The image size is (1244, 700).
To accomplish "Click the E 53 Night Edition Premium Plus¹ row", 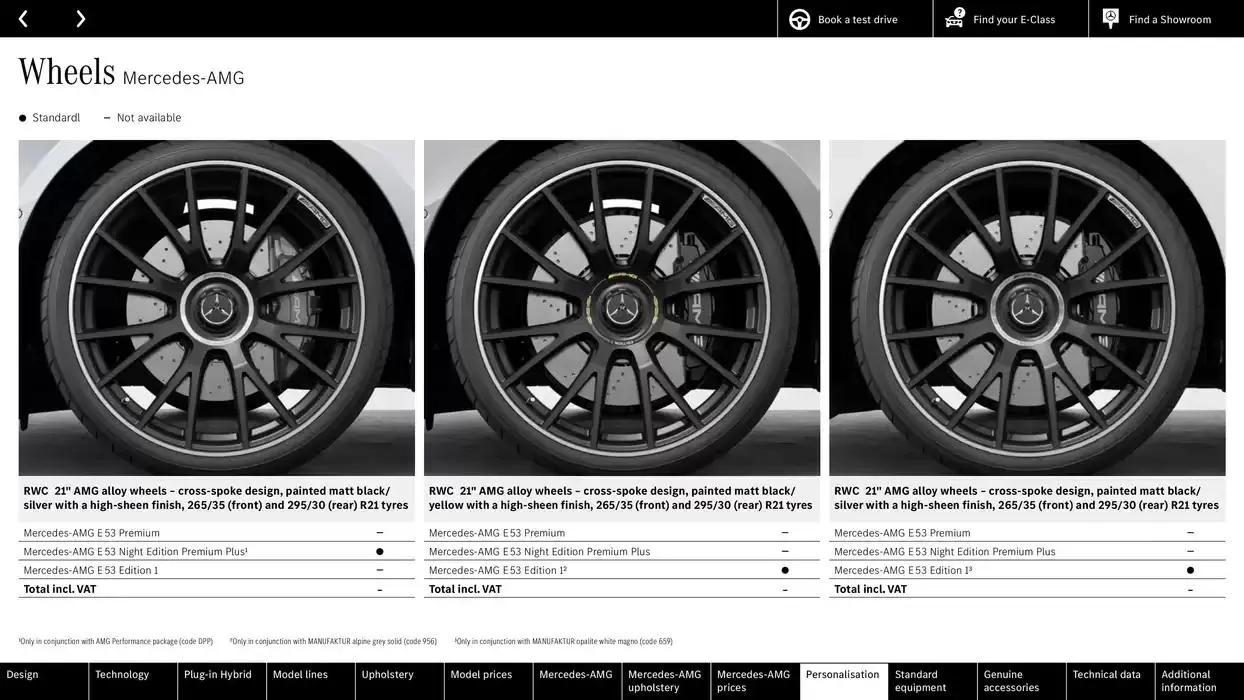I will tap(217, 551).
